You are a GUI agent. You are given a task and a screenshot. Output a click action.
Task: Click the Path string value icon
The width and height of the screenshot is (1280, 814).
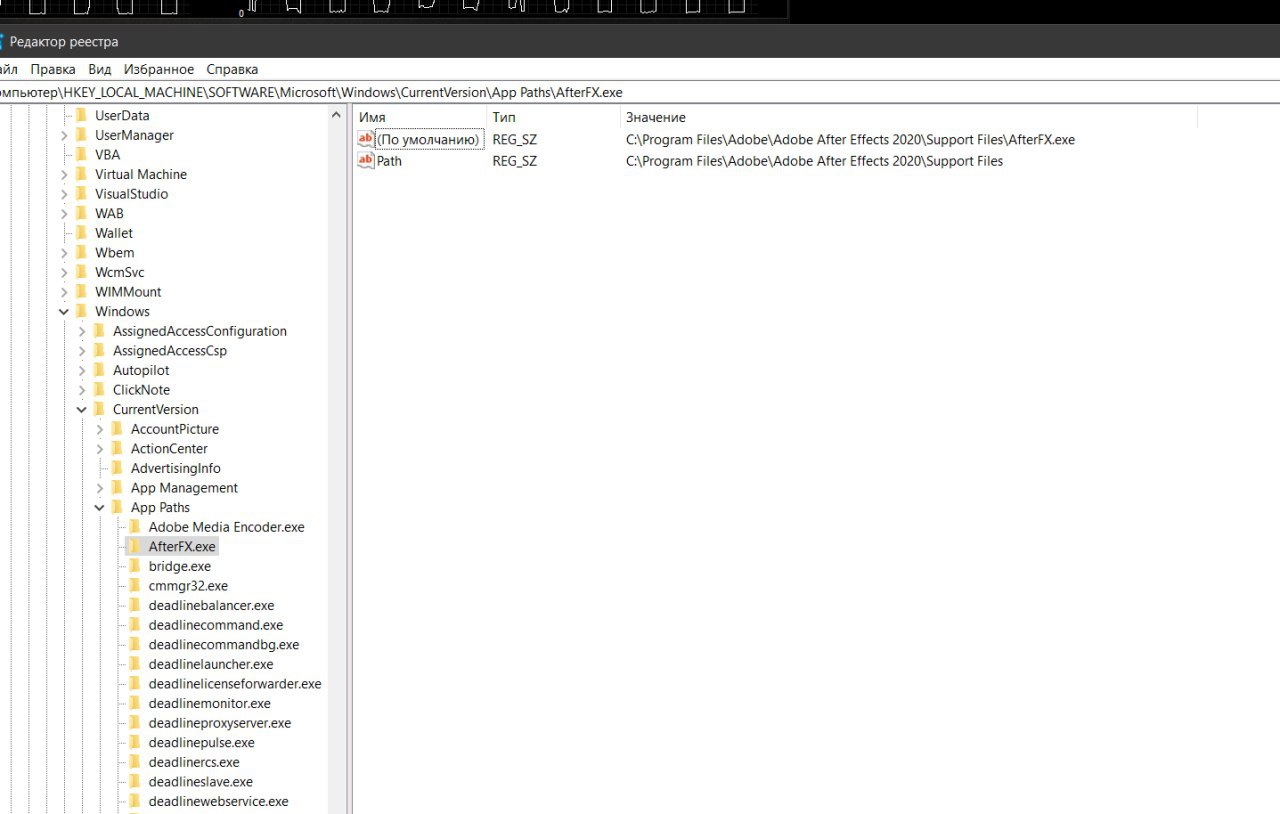tap(366, 160)
